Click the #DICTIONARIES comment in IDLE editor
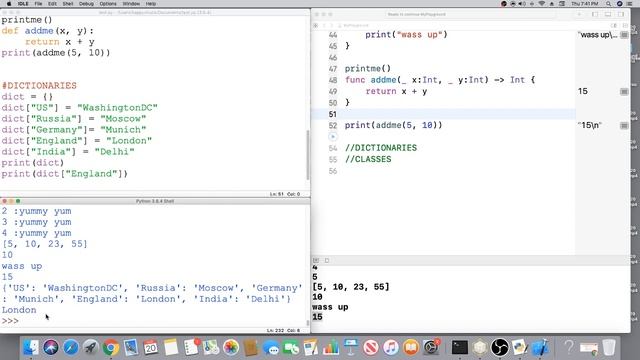 coord(39,86)
